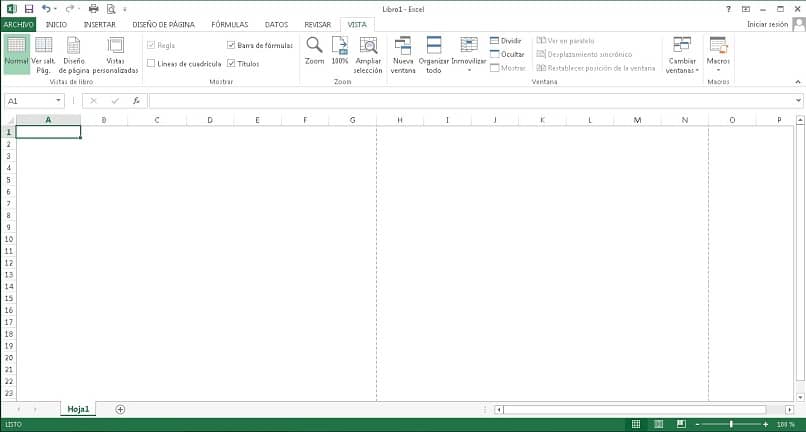
Task: Click the Save icon in quick access toolbar
Action: coord(29,9)
